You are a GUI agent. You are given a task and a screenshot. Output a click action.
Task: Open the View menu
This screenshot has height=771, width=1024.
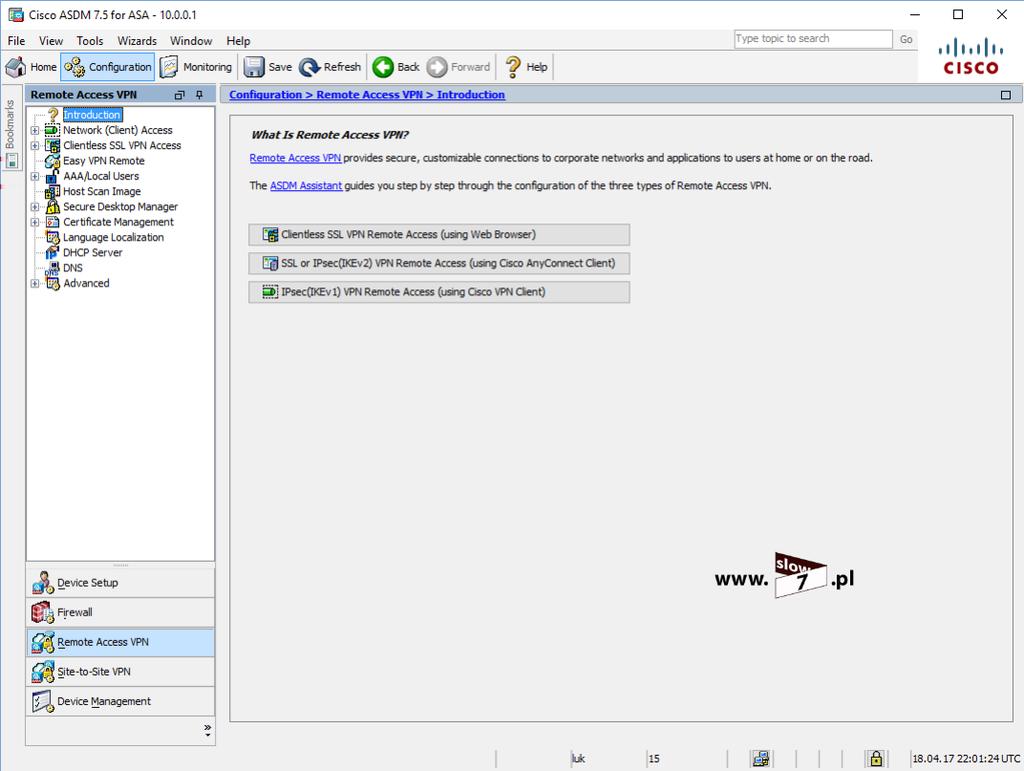(51, 40)
